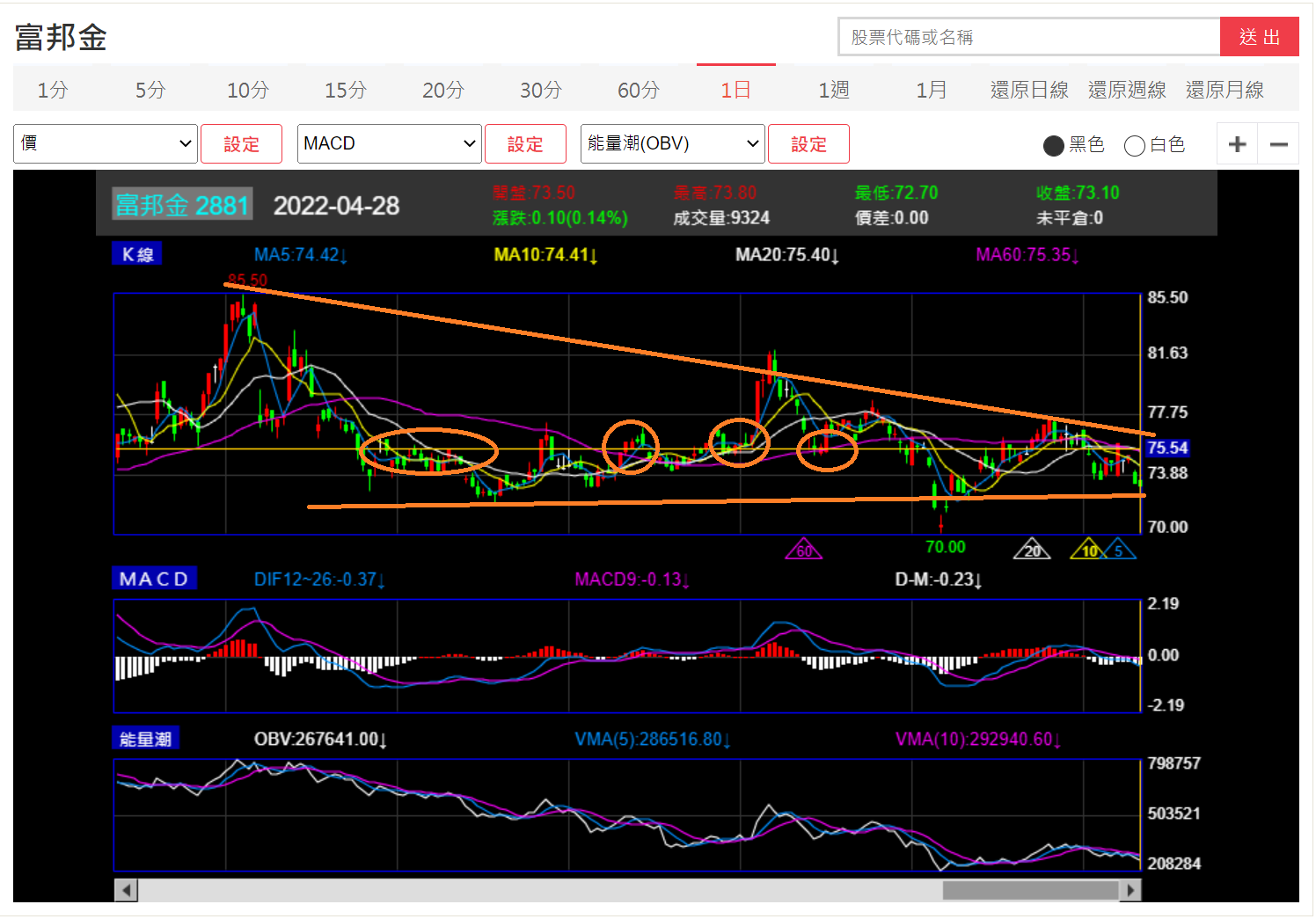The width and height of the screenshot is (1316, 919).
Task: Click the MA5 triangle marker
Action: [x=1118, y=549]
